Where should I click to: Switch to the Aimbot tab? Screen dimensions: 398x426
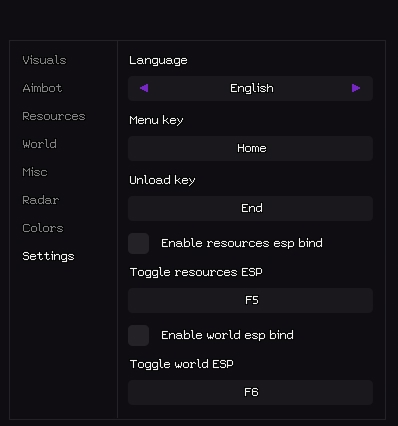click(x=42, y=88)
